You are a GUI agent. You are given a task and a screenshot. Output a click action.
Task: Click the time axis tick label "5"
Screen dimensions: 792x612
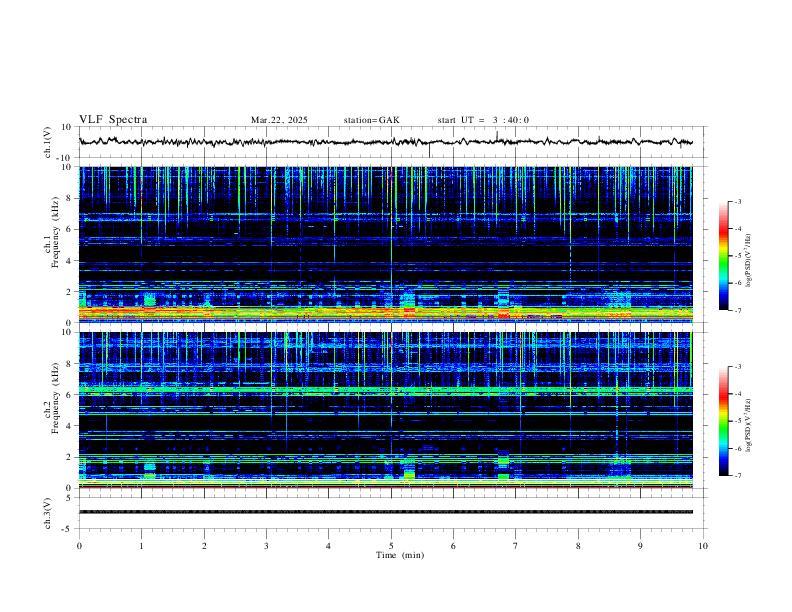391,546
